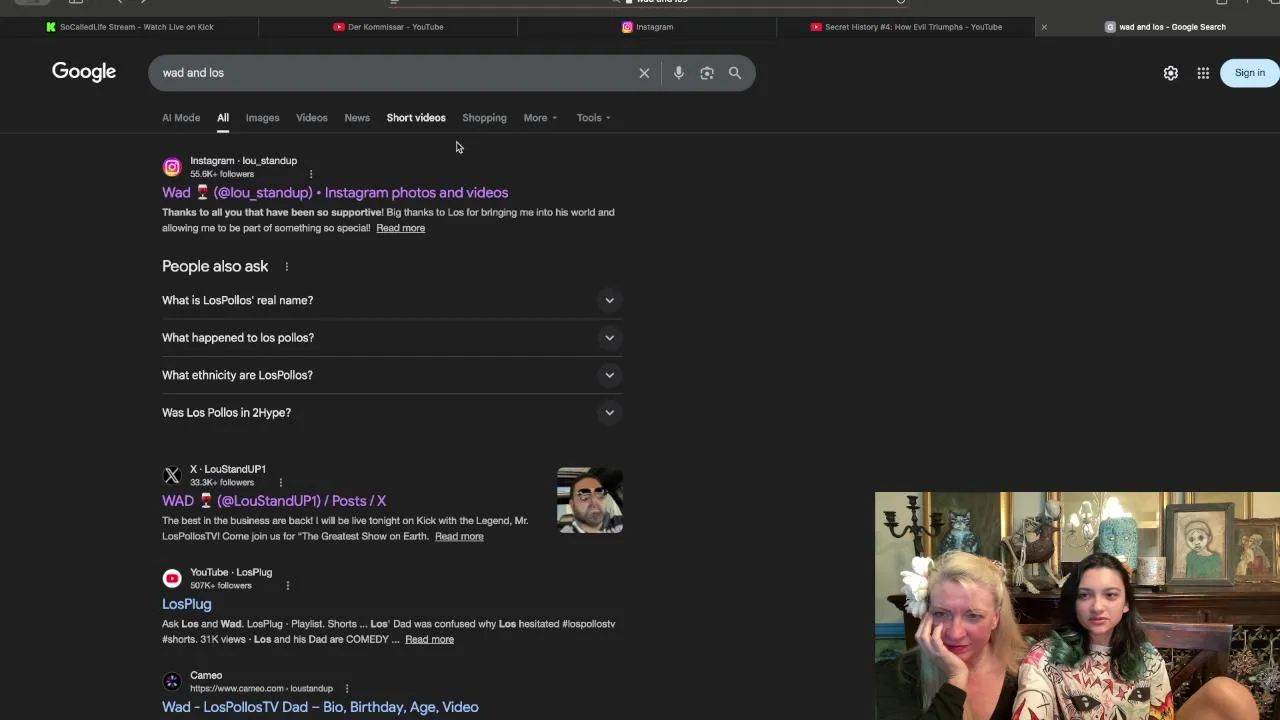Click the thumbnail photo beside X result
Screen dimensions: 1280x720
tap(590, 500)
